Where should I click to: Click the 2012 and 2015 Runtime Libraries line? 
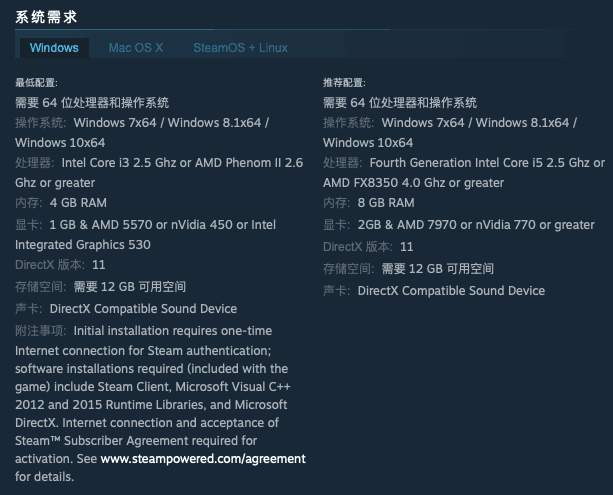pyautogui.click(x=151, y=405)
